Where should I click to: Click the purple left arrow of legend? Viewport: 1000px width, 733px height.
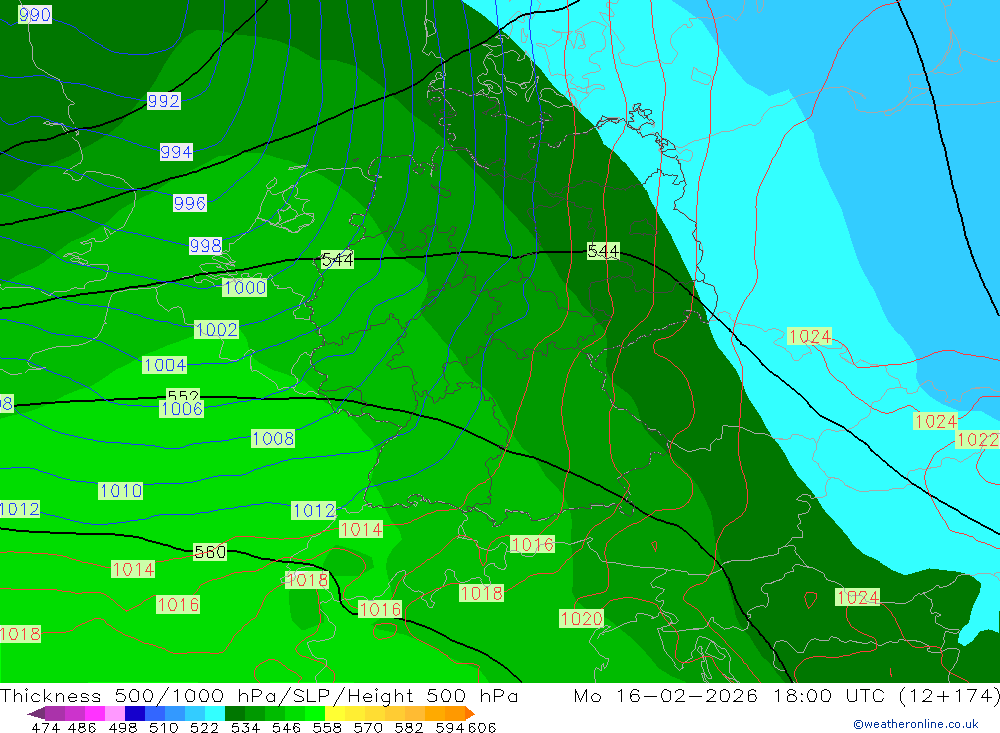click(x=36, y=713)
